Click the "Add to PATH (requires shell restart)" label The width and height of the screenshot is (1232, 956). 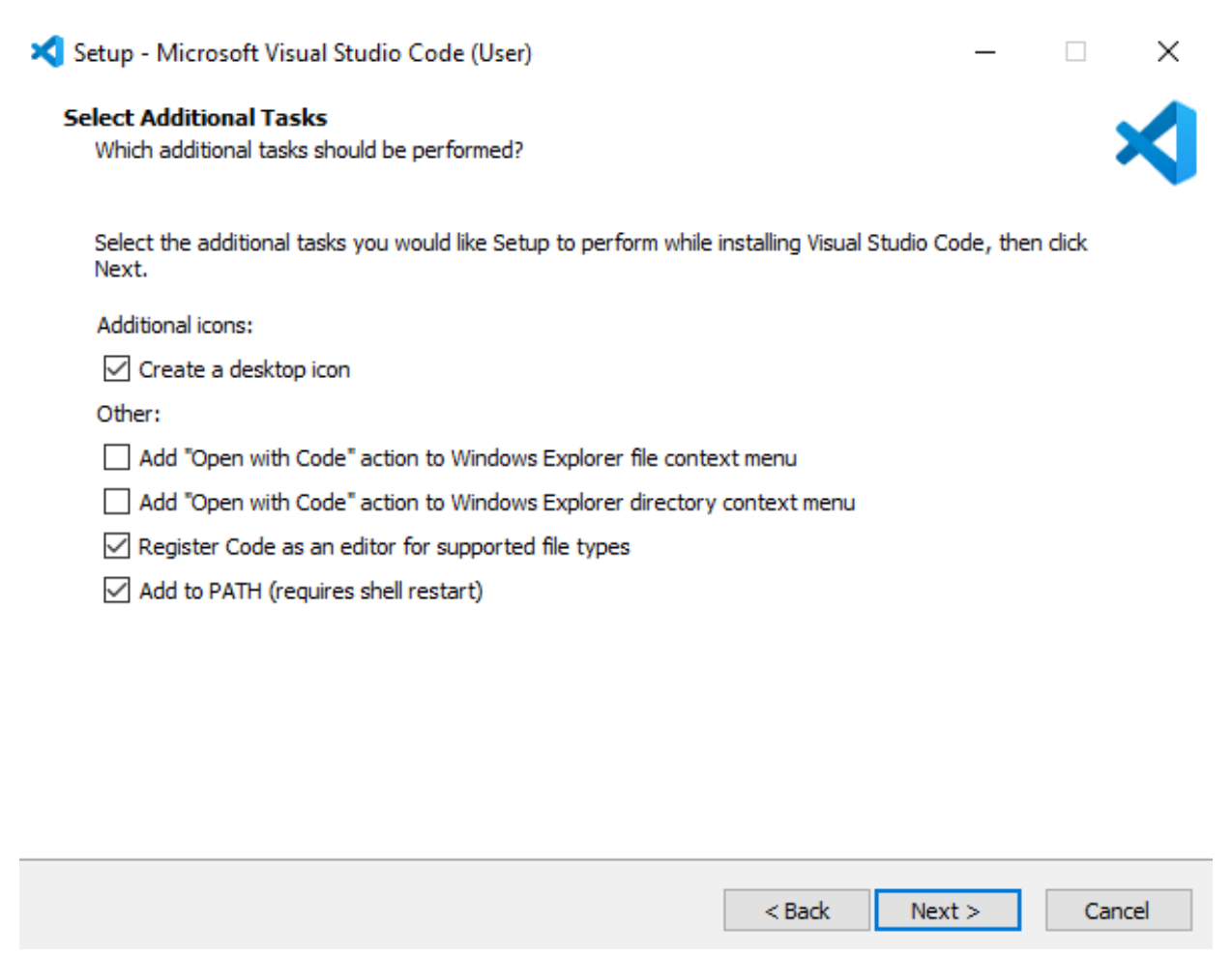tap(310, 591)
